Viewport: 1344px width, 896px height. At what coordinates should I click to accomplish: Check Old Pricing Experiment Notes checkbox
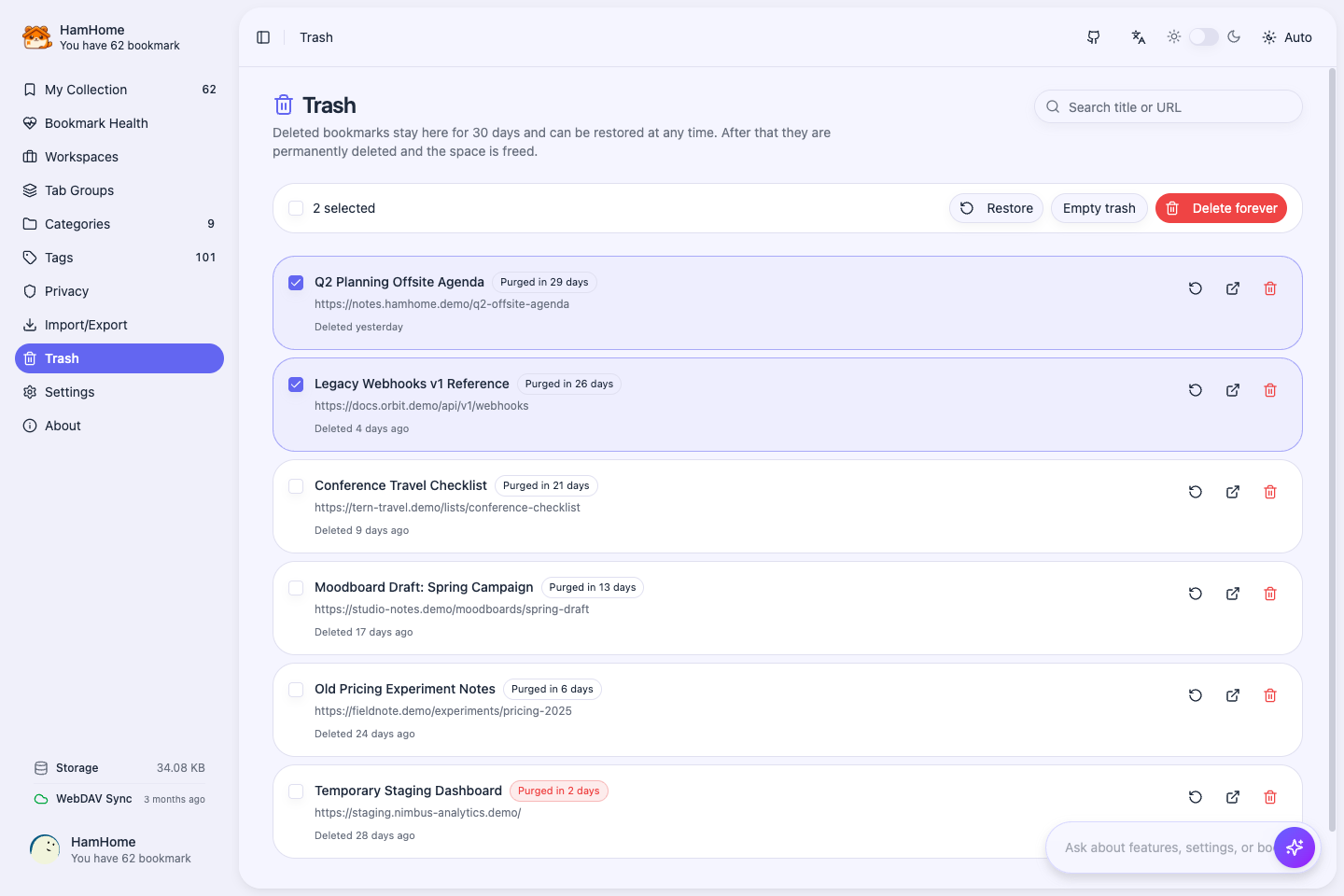(x=296, y=690)
